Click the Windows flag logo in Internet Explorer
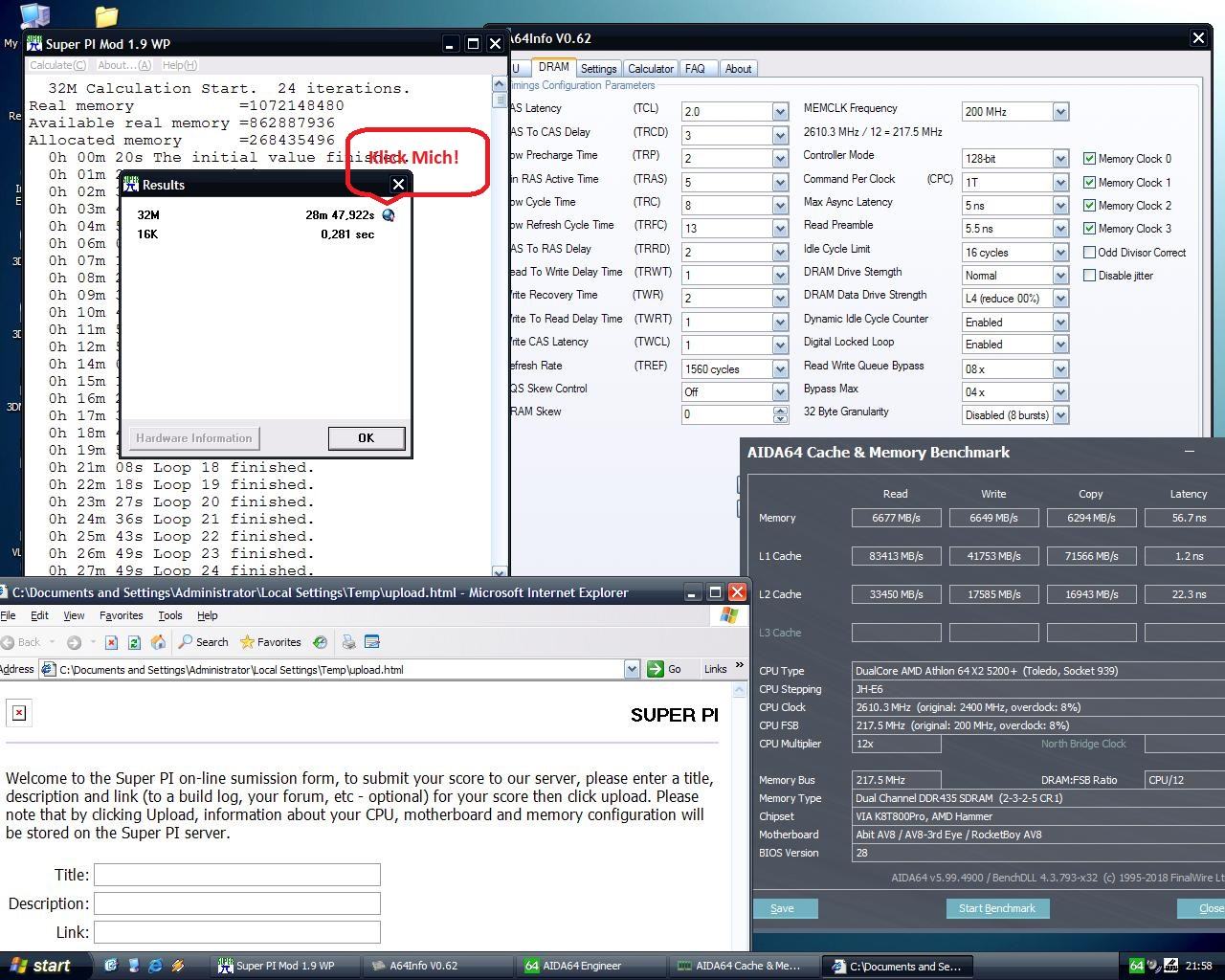Screen dimensions: 1225x980 click(x=729, y=615)
